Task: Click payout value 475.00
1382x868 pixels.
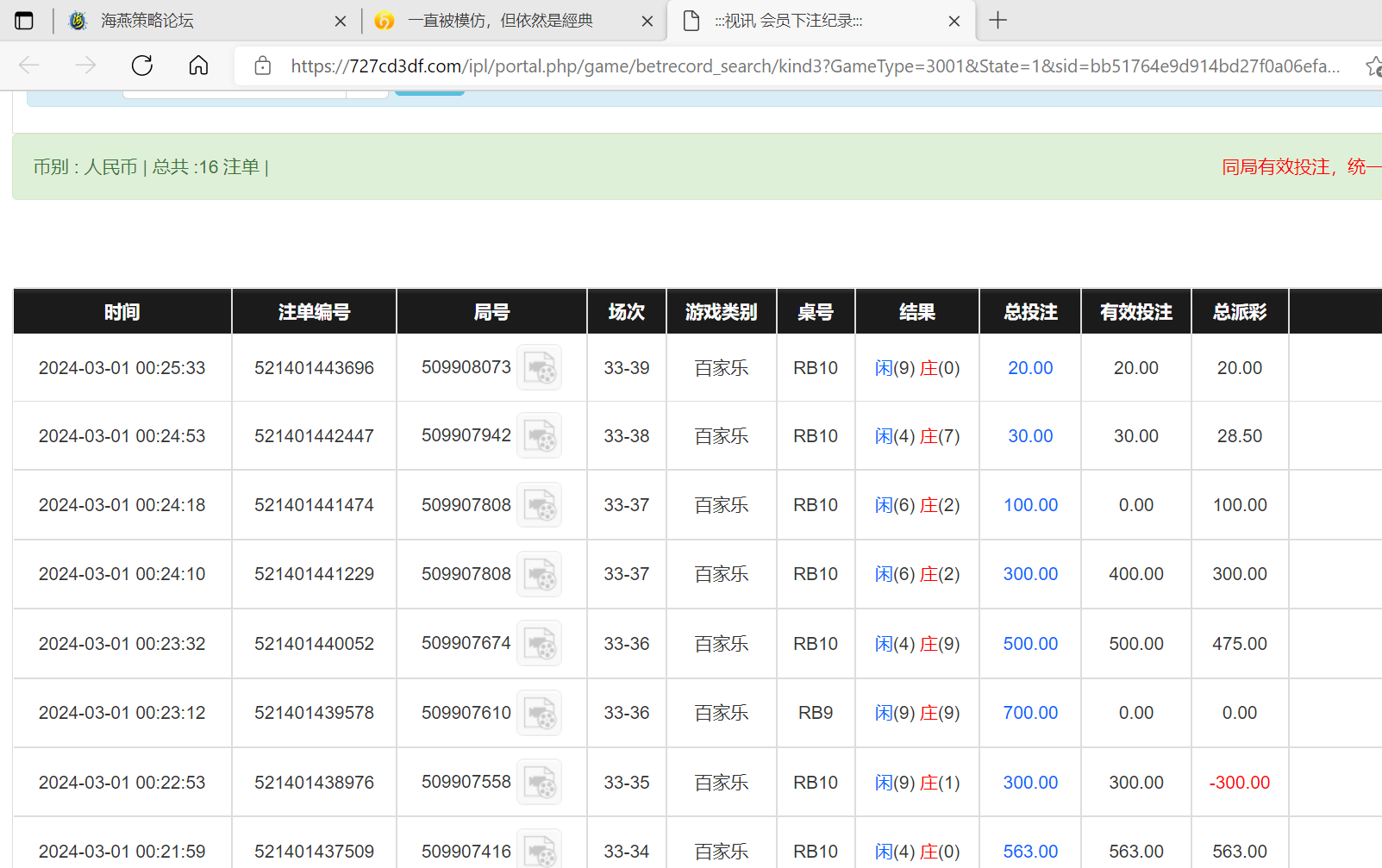Action: tap(1240, 644)
